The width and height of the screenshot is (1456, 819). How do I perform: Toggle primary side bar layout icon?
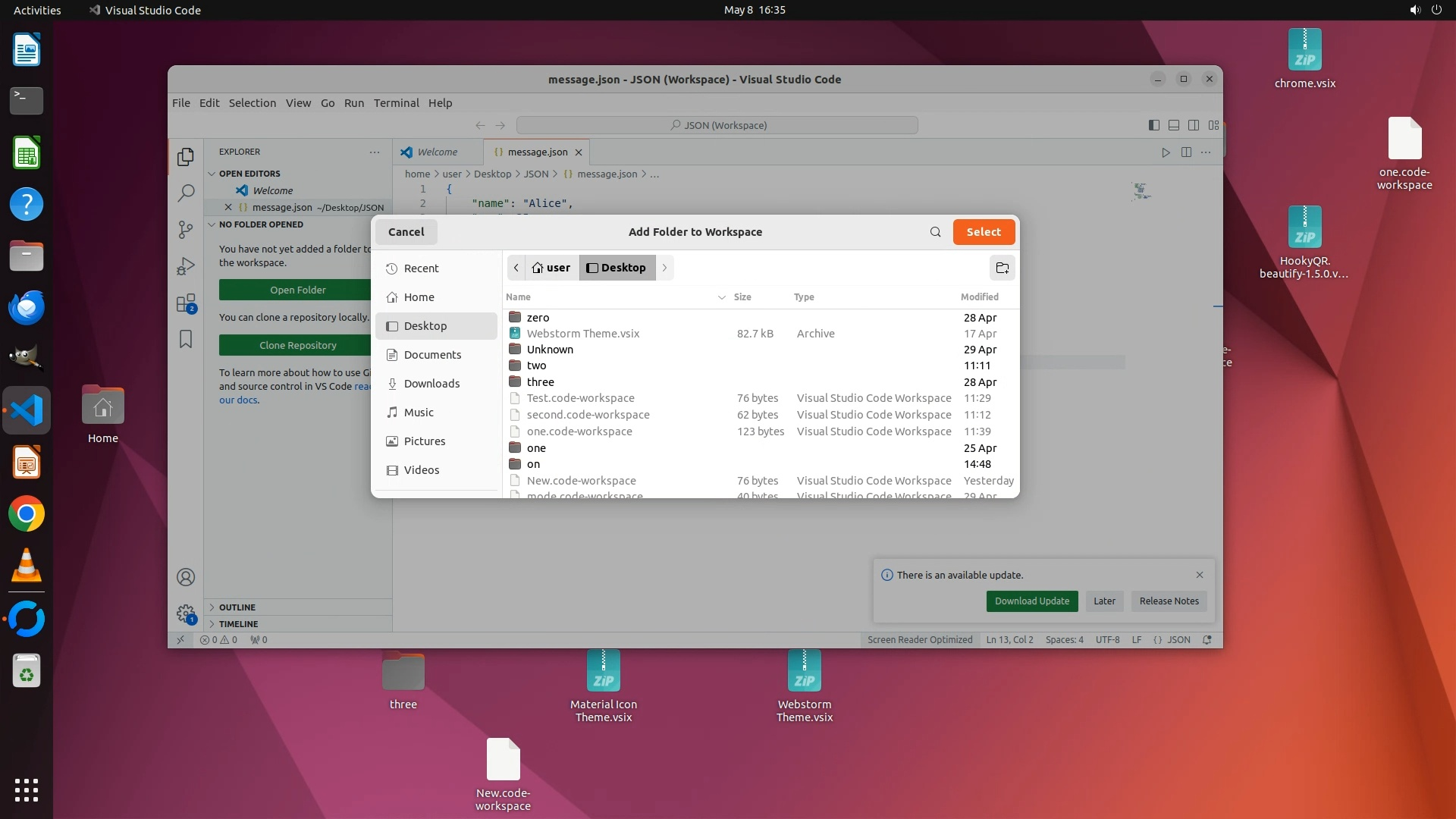1153,125
